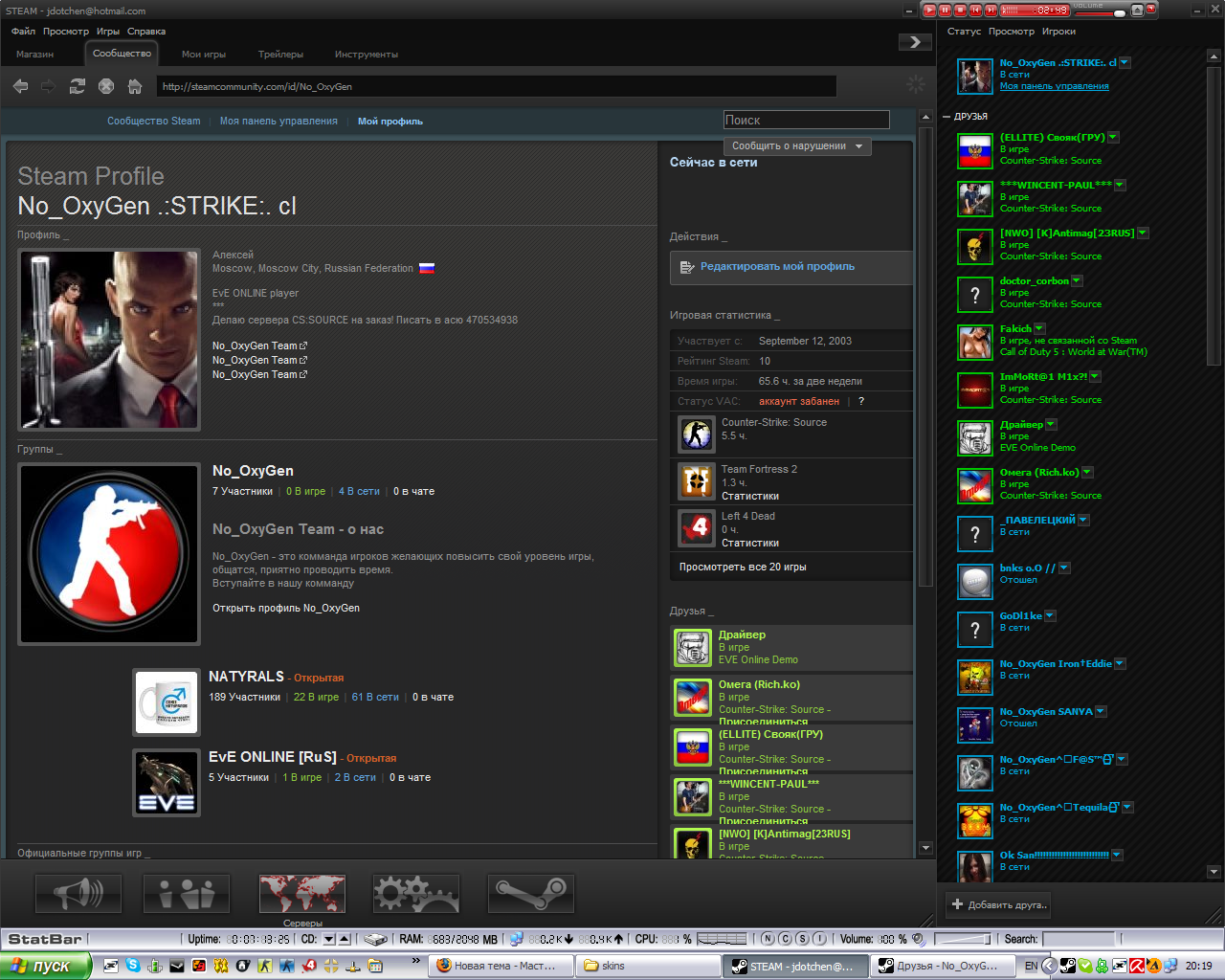Open the EvE ONLINE [RuS] group thumbnail
The image size is (1225, 980).
(167, 783)
